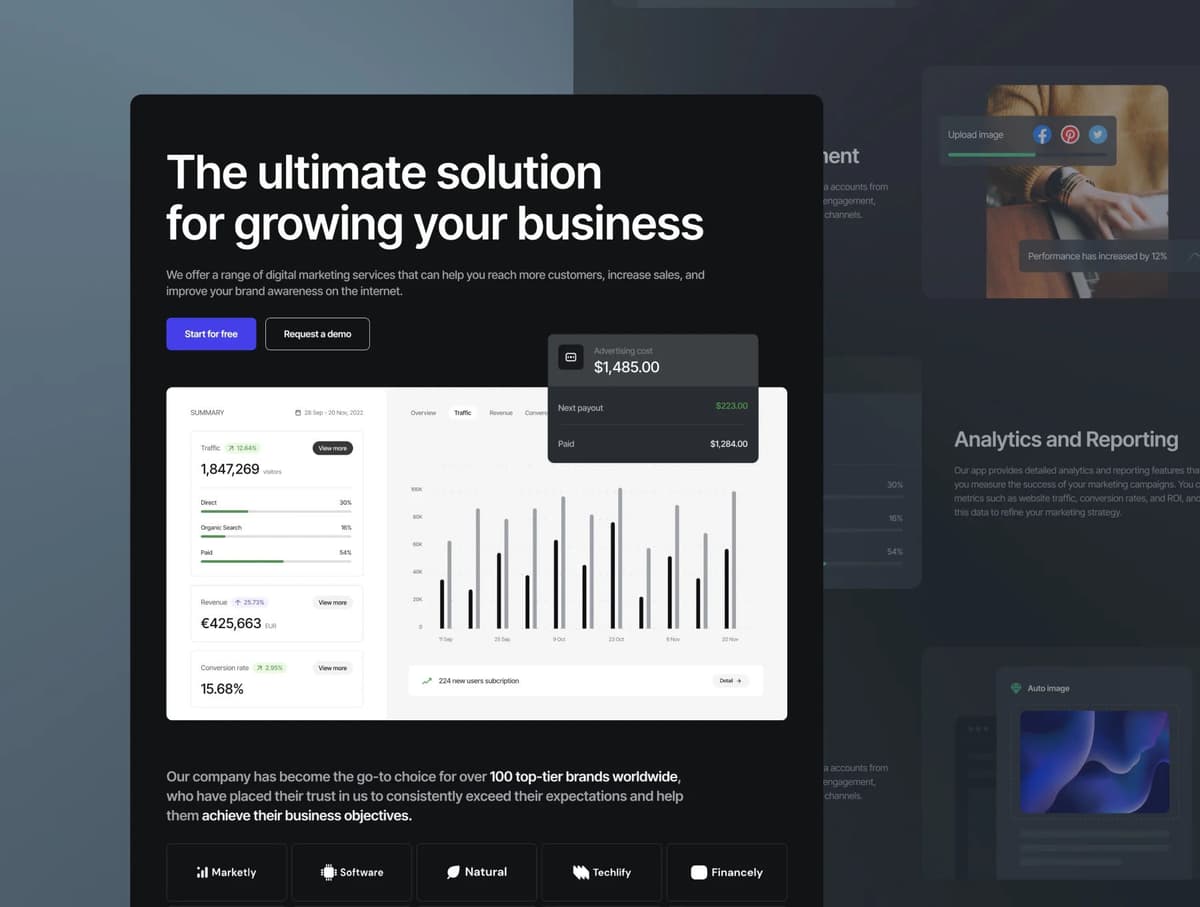1200x907 pixels.
Task: Click the Marketly brand logo
Action: [227, 872]
